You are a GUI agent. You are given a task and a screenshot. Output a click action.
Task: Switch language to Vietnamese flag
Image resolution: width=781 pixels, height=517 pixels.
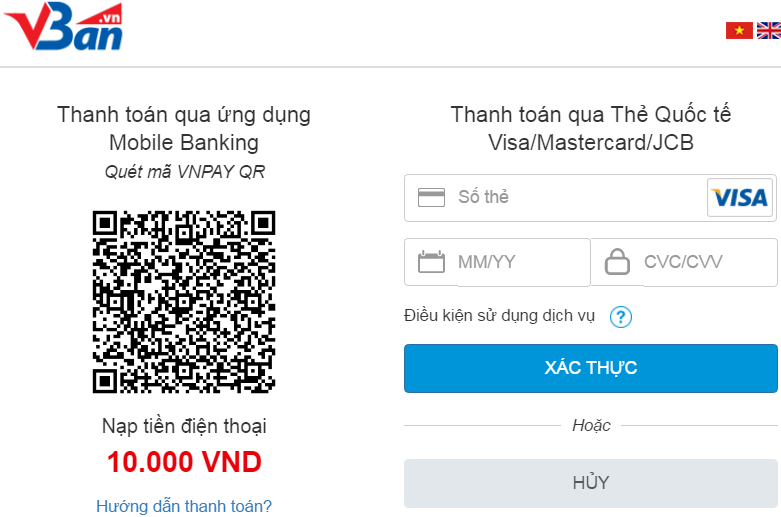point(739,31)
